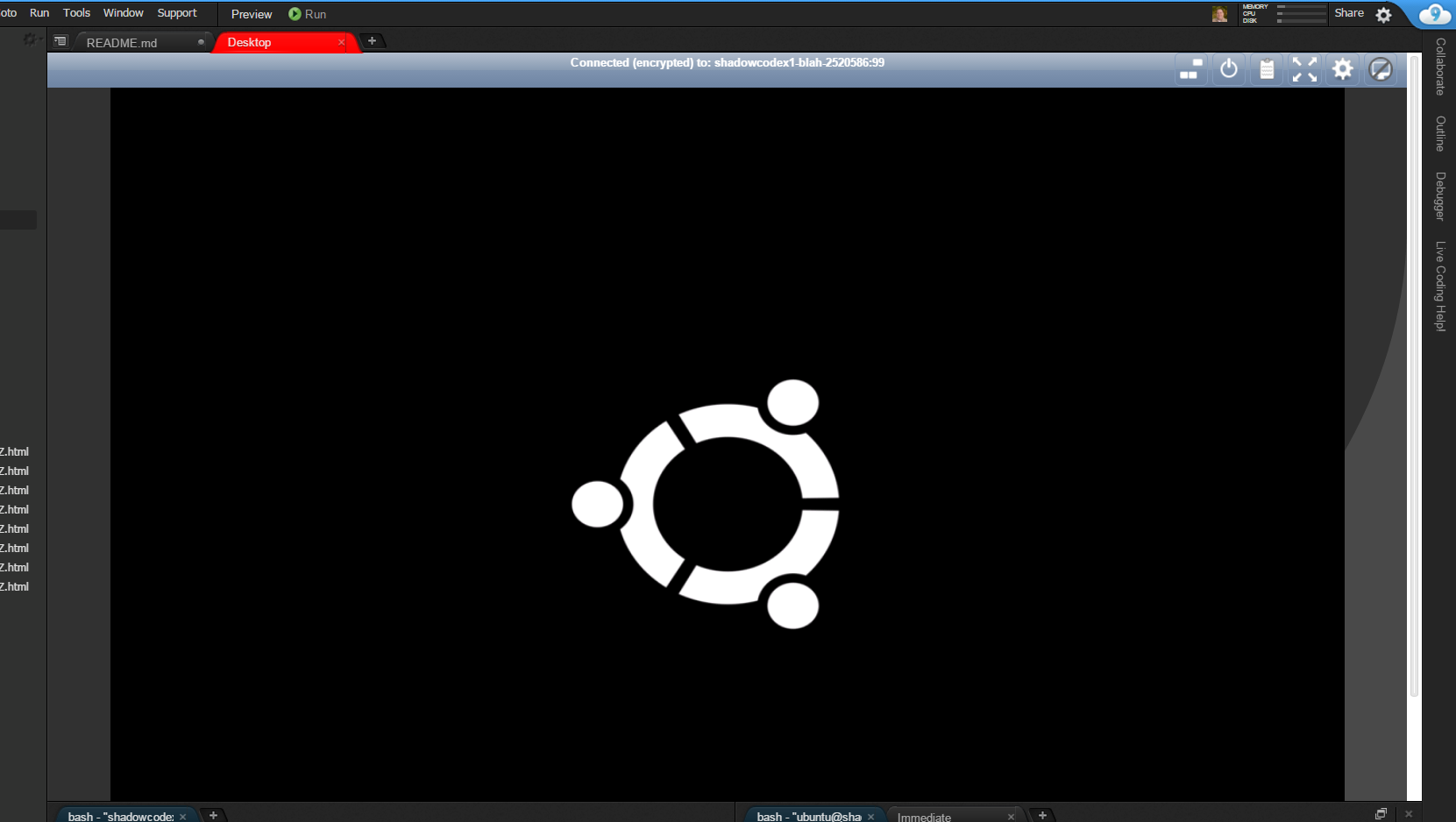The width and height of the screenshot is (1456, 822).
Task: Open the Run menu
Action: [x=39, y=13]
